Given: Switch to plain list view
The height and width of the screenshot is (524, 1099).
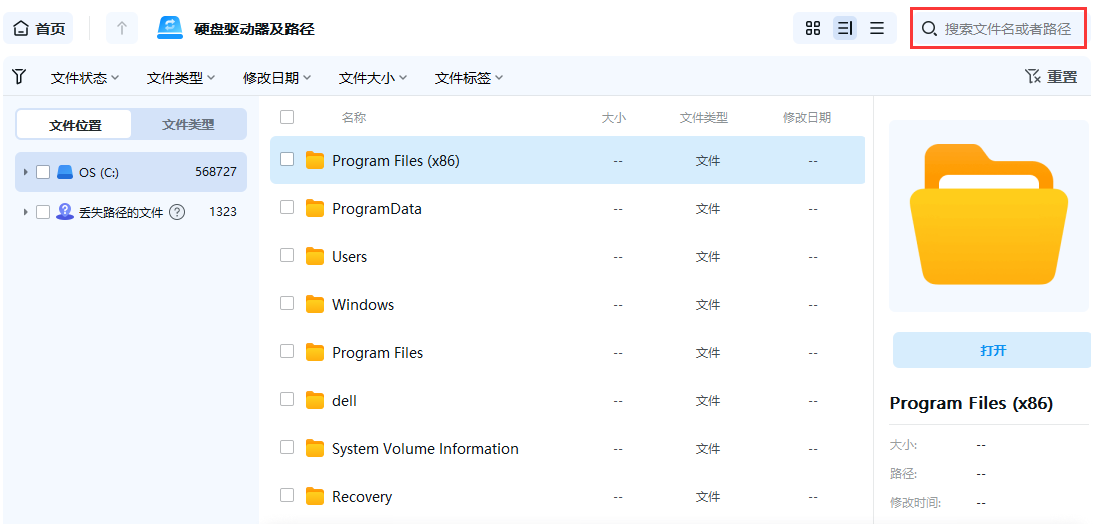Looking at the screenshot, I should tap(877, 28).
